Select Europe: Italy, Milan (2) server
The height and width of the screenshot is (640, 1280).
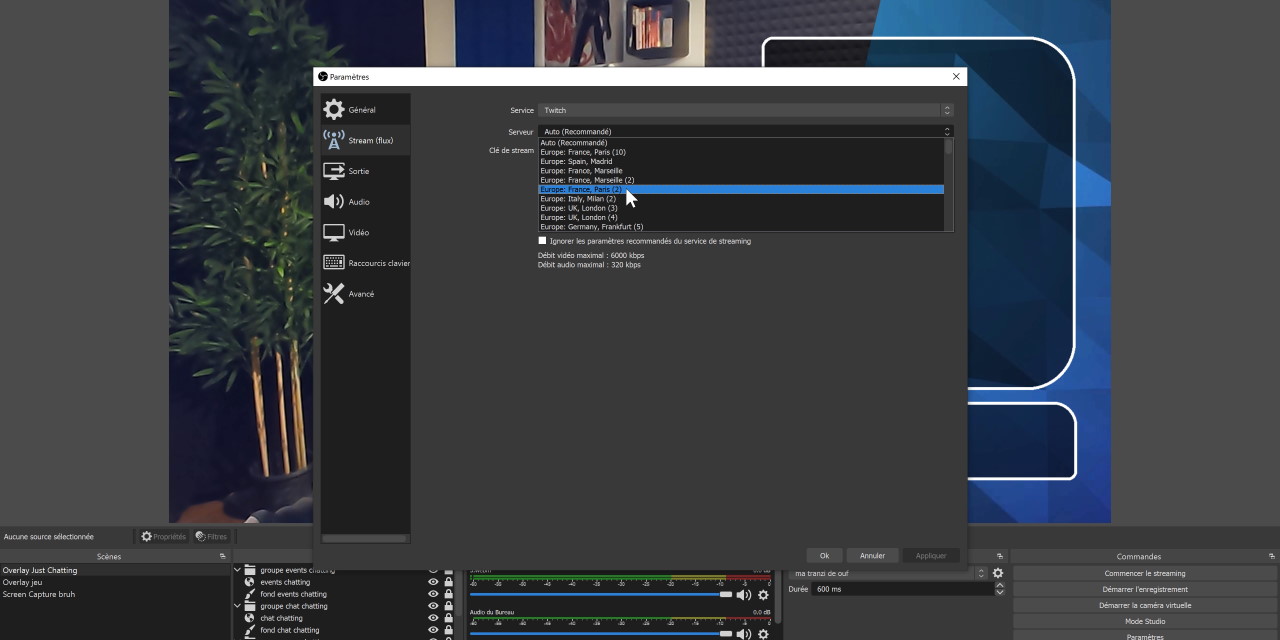click(578, 199)
